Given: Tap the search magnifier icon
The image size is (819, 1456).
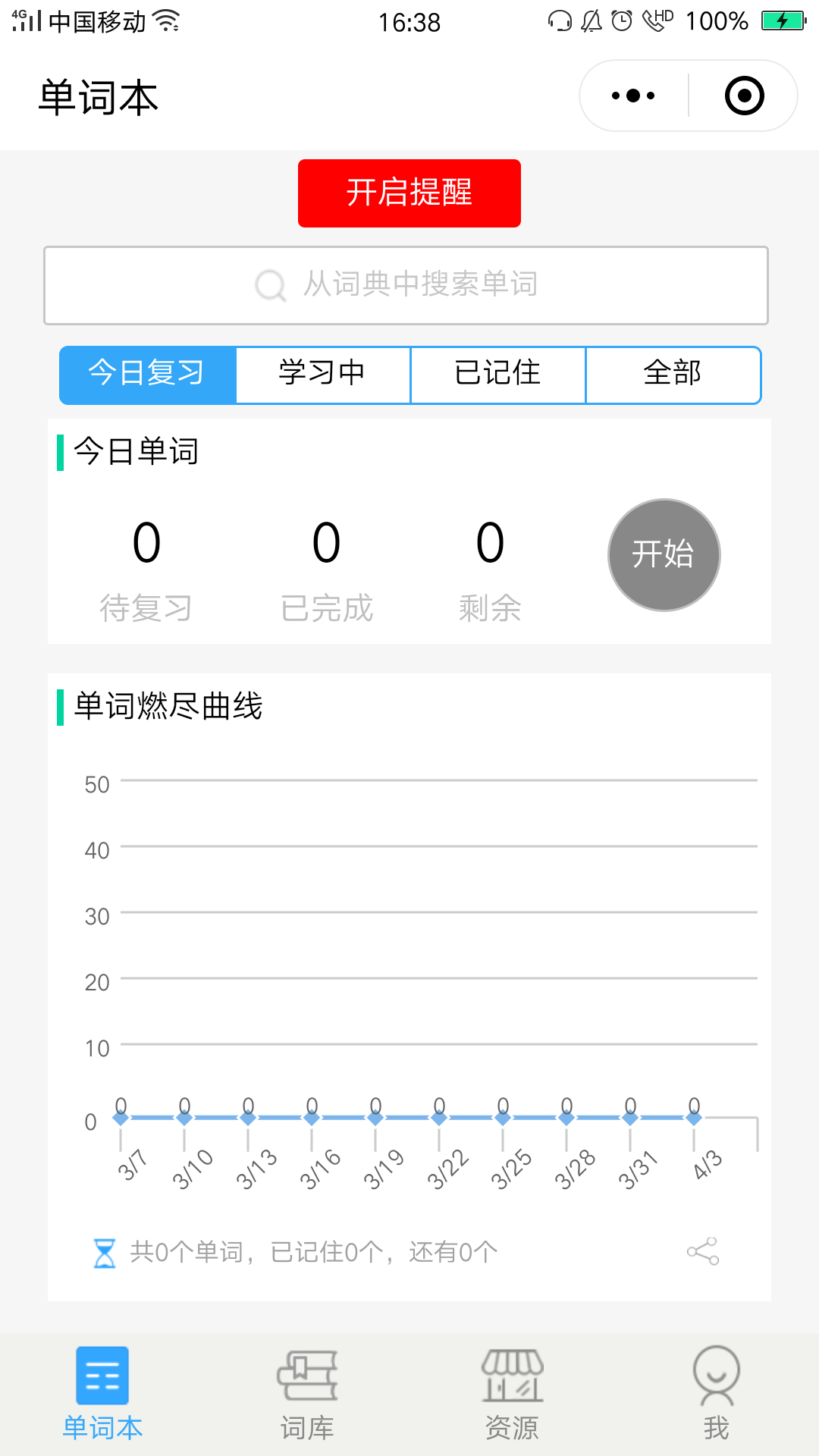Looking at the screenshot, I should point(270,285).
